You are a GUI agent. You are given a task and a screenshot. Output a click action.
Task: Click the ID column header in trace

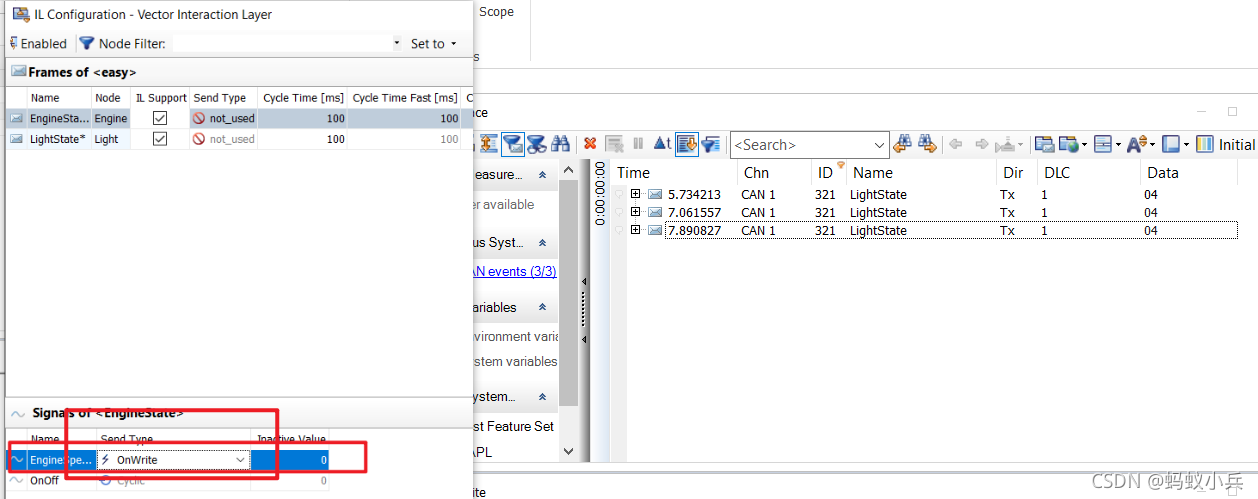(x=825, y=172)
